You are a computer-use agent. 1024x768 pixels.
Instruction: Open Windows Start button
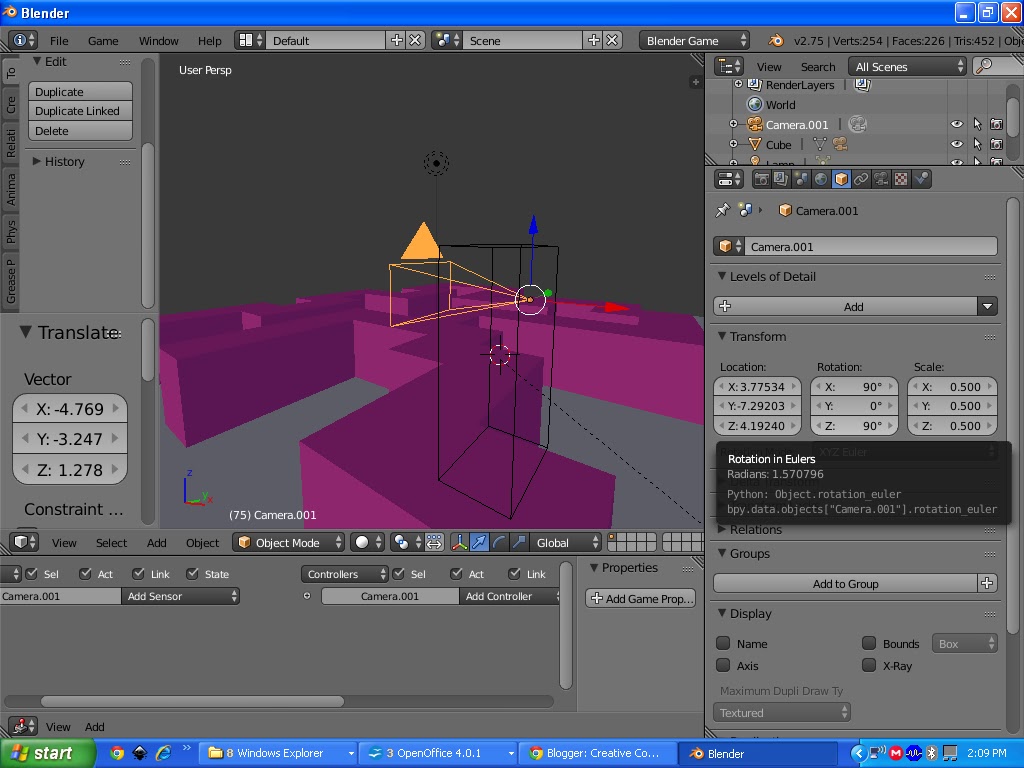46,753
